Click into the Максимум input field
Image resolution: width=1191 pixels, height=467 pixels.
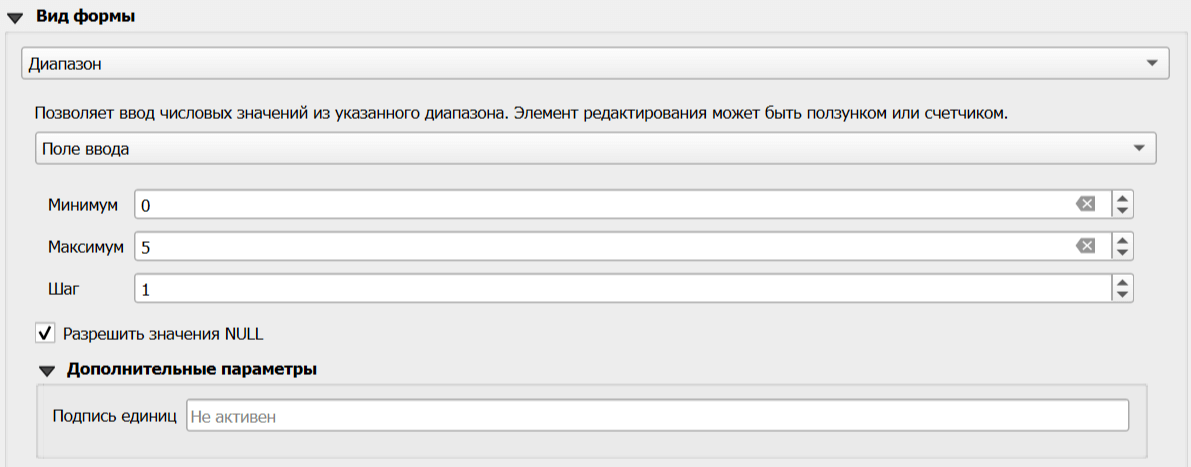click(x=600, y=246)
